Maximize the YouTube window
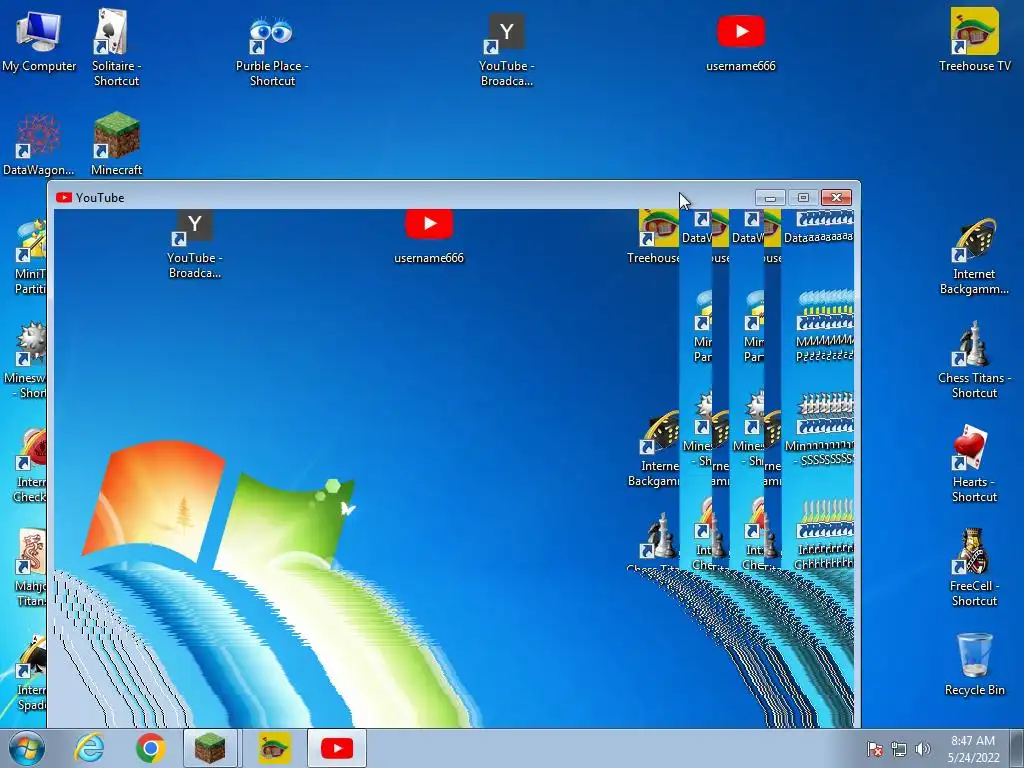 (x=803, y=197)
